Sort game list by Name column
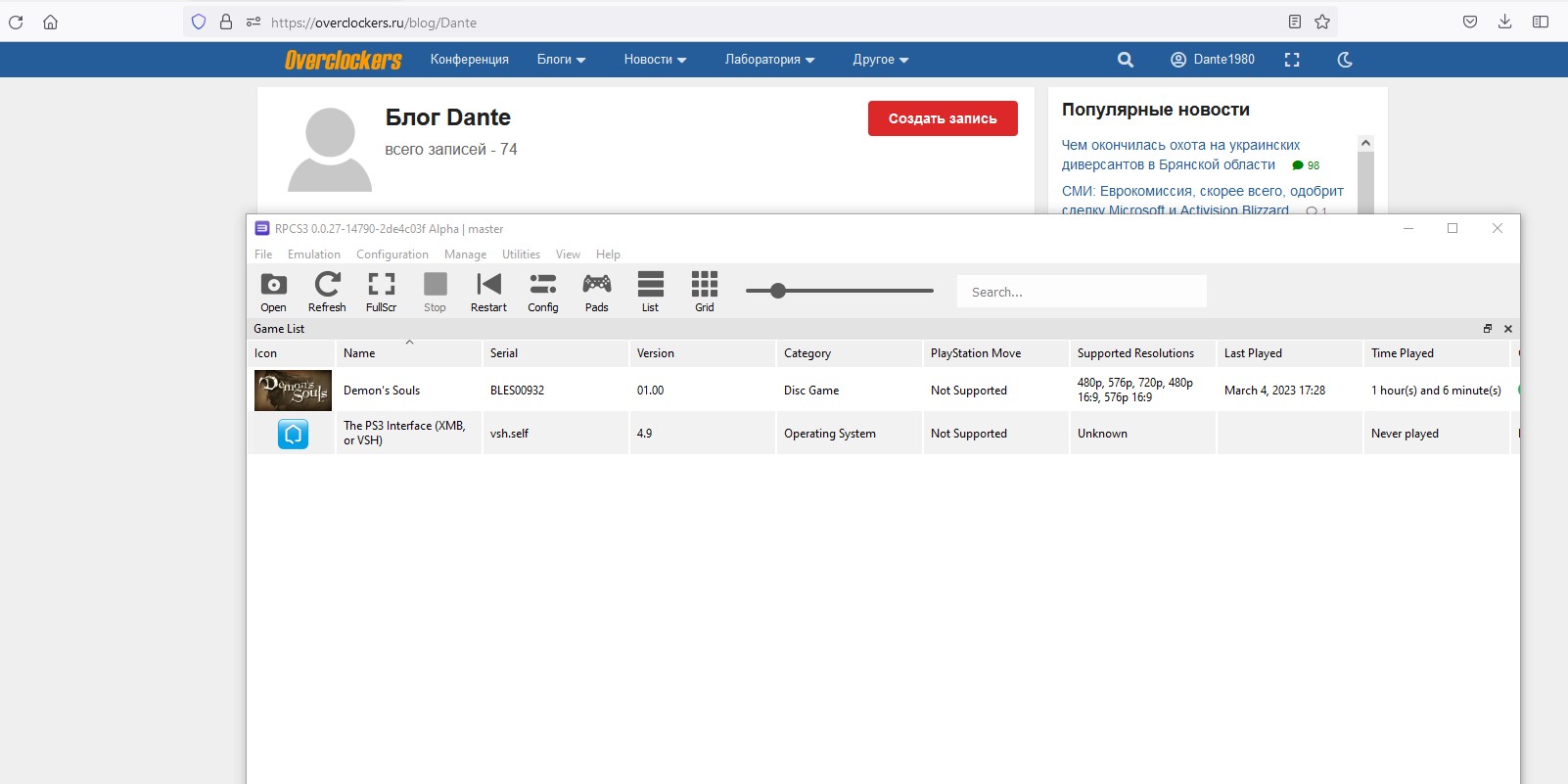Image resolution: width=1568 pixels, height=784 pixels. tap(408, 353)
